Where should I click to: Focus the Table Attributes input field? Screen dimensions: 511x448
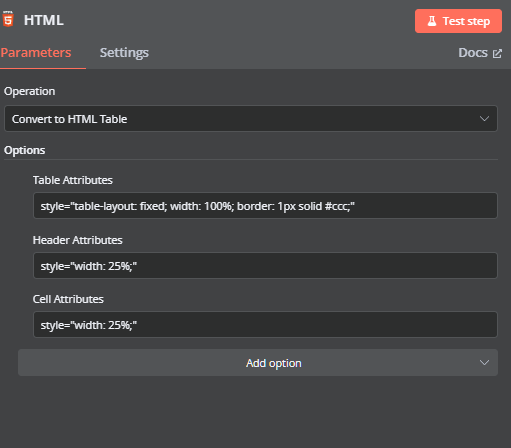[265, 206]
